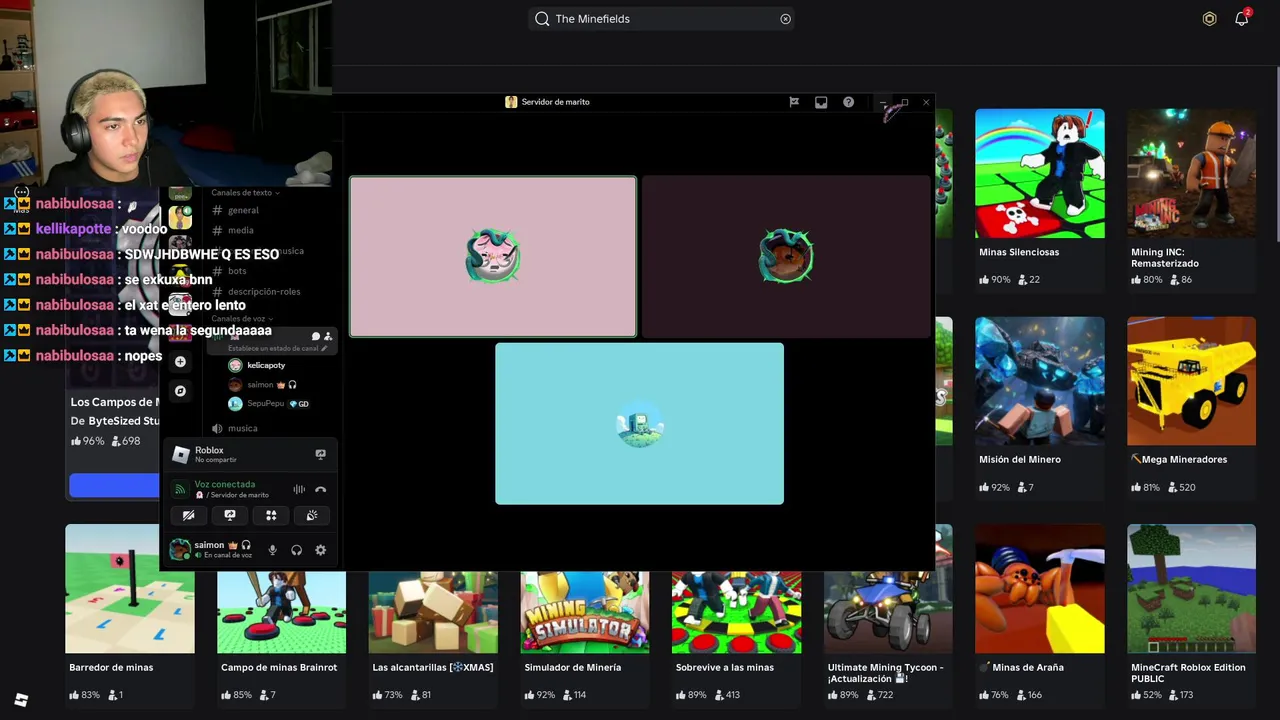Viewport: 1280px width, 720px height.
Task: Mute the Discord microphone
Action: point(272,550)
